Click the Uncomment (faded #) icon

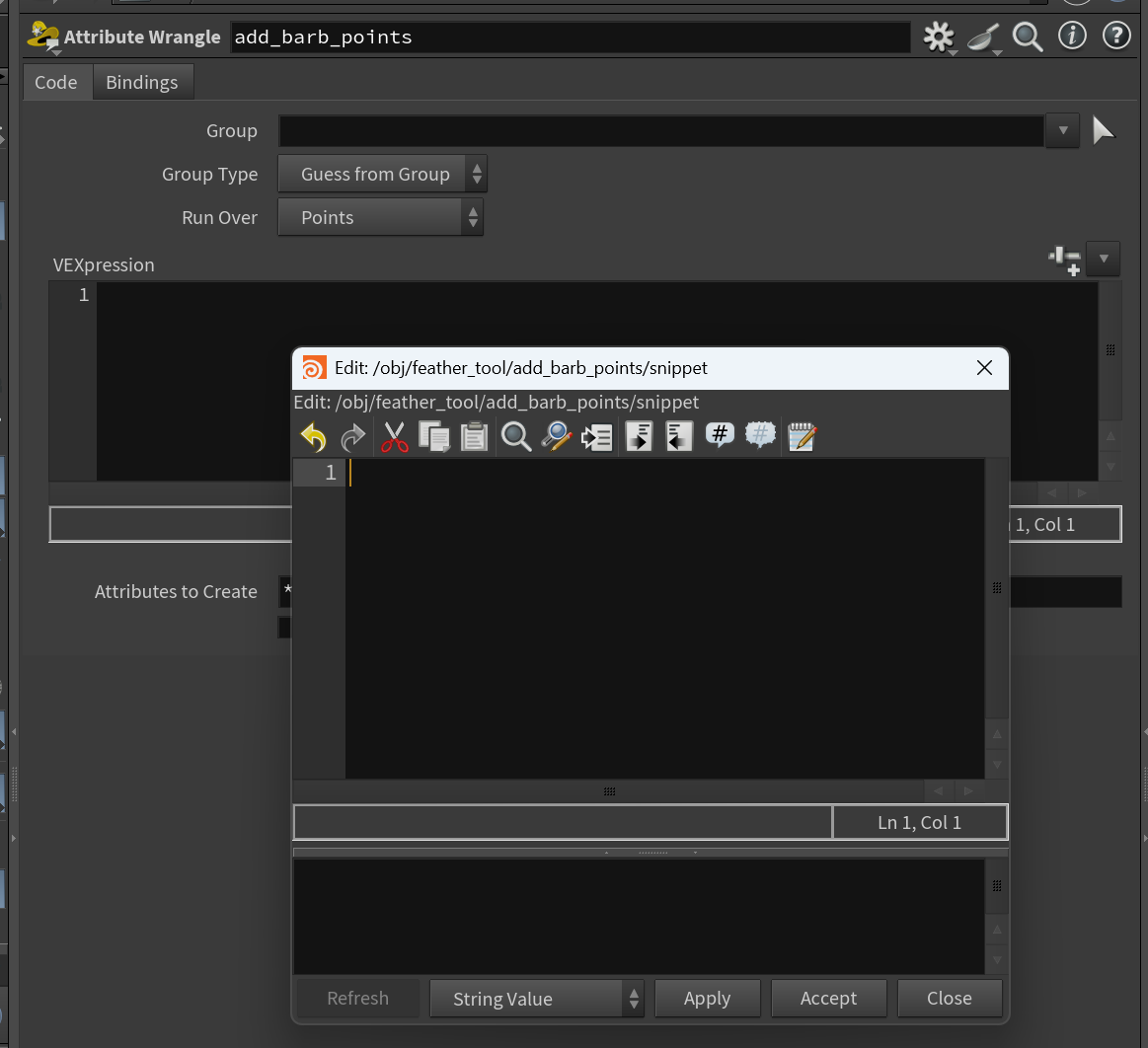761,435
